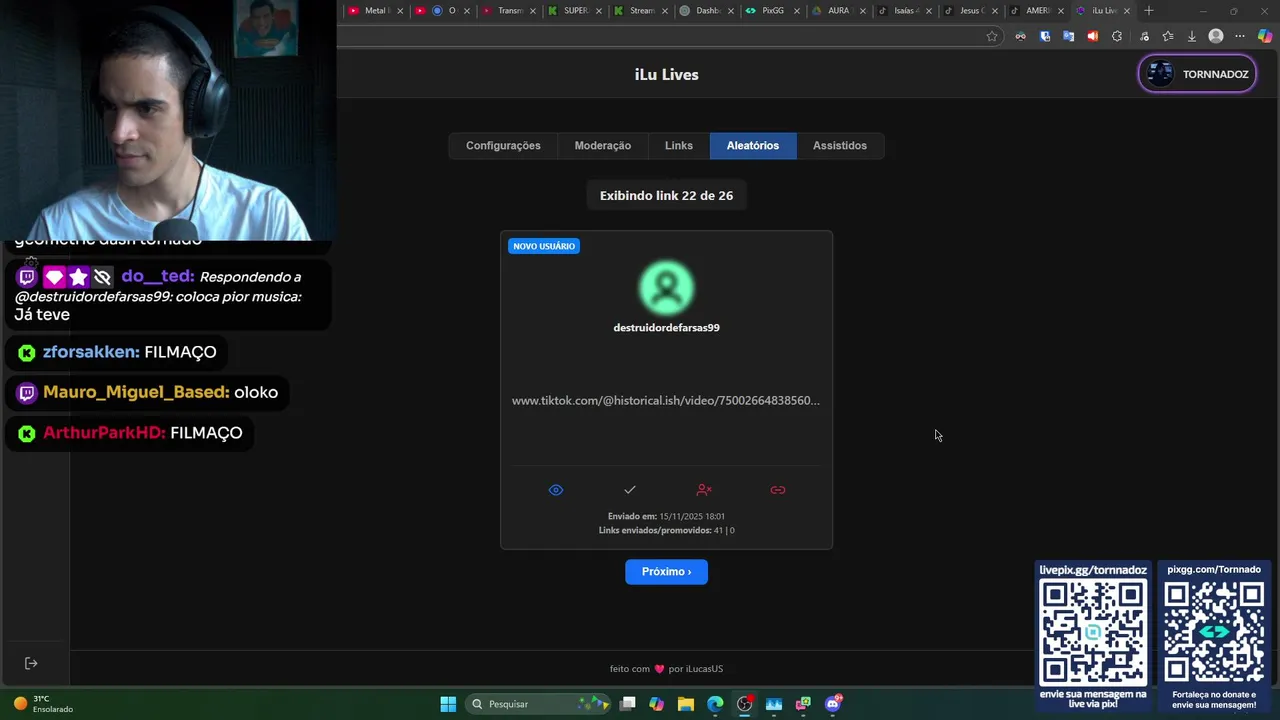Open the weather widget showing 31°C
This screenshot has height=720, width=1280.
click(42, 704)
